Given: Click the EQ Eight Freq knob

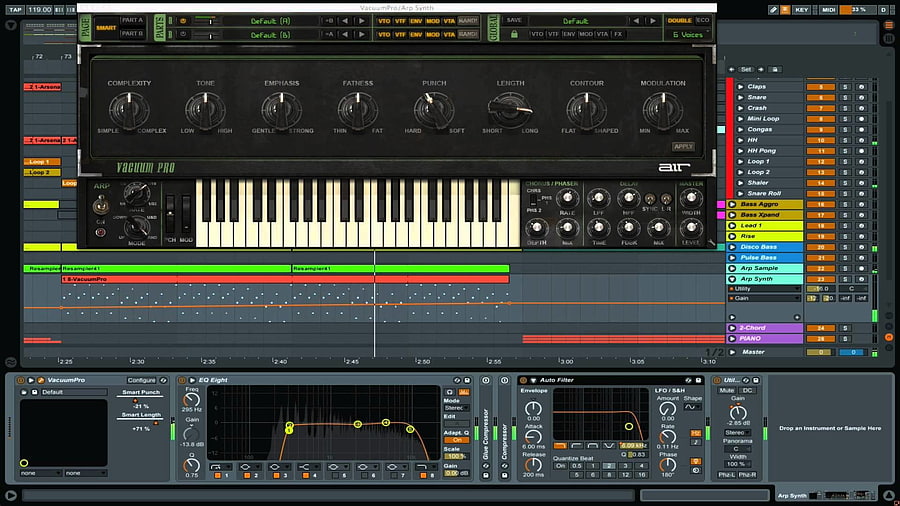Looking at the screenshot, I should coord(191,400).
